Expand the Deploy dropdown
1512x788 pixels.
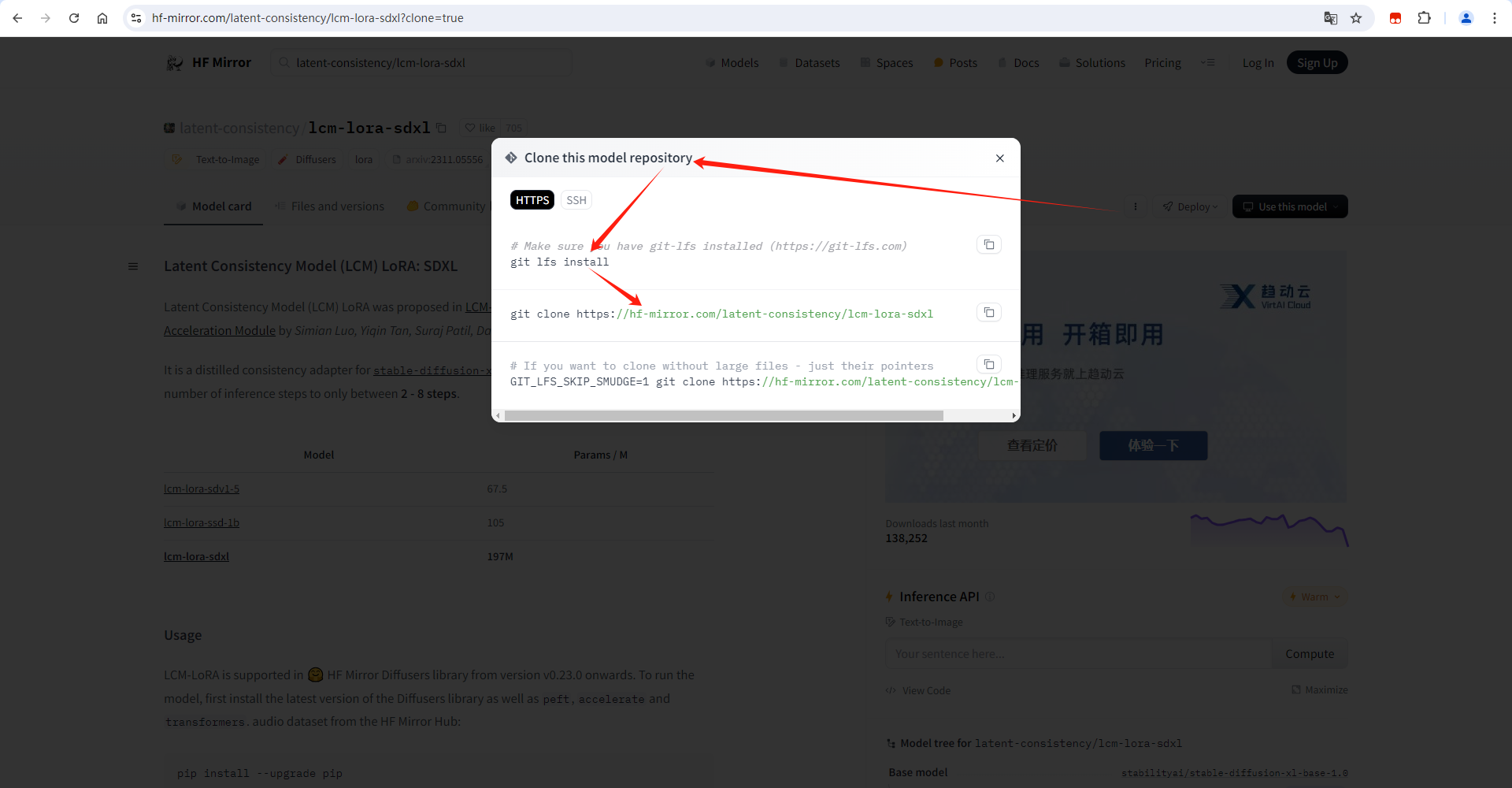tap(1190, 206)
